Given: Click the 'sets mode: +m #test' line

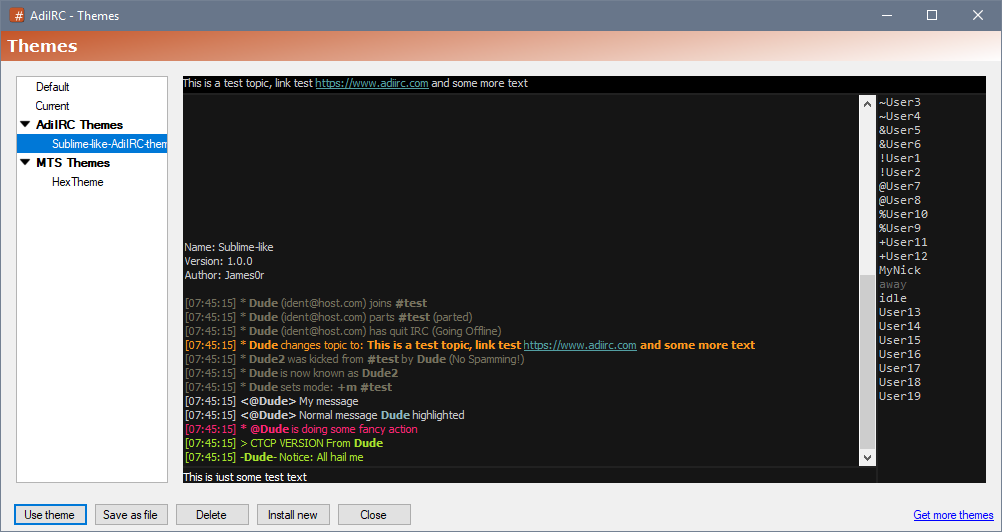Looking at the screenshot, I should pyautogui.click(x=288, y=388).
